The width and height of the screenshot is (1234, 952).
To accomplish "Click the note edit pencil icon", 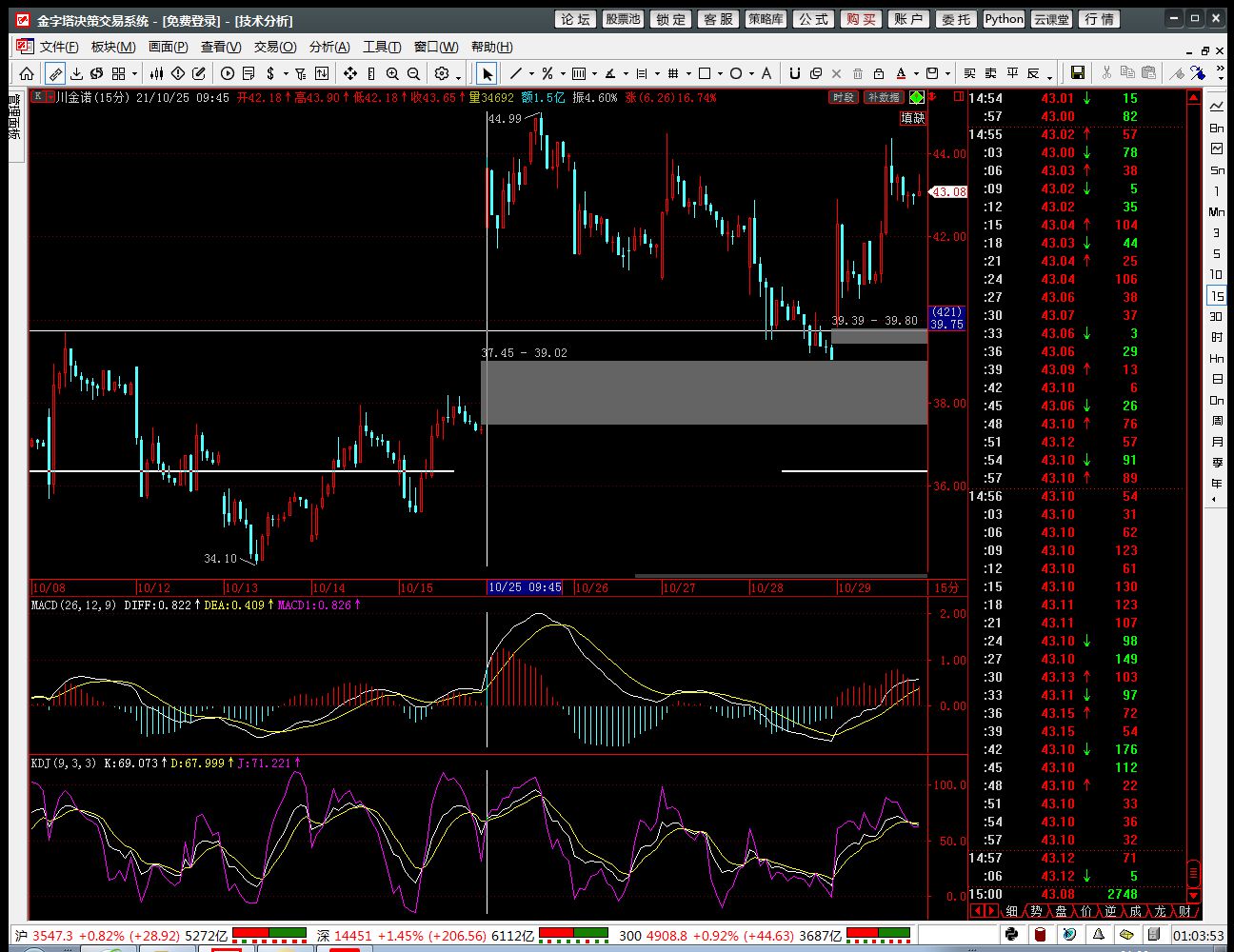I will coord(199,73).
